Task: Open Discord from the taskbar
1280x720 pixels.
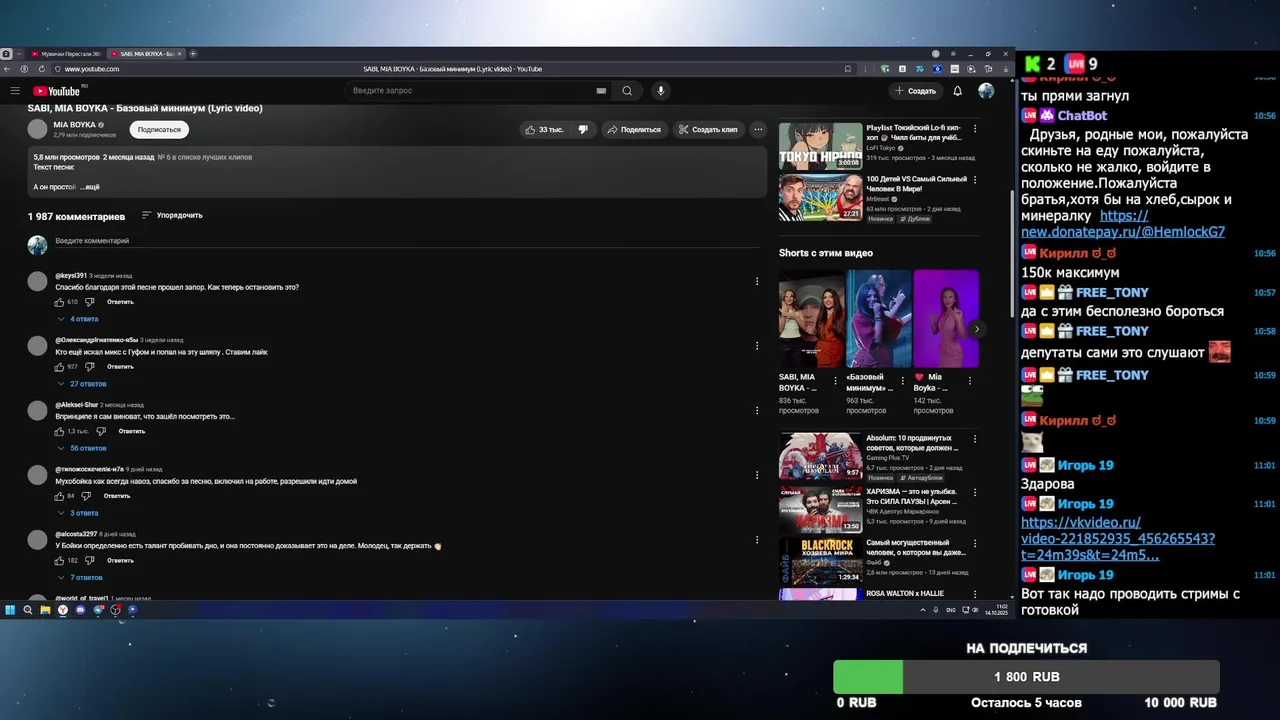Action: click(81, 610)
